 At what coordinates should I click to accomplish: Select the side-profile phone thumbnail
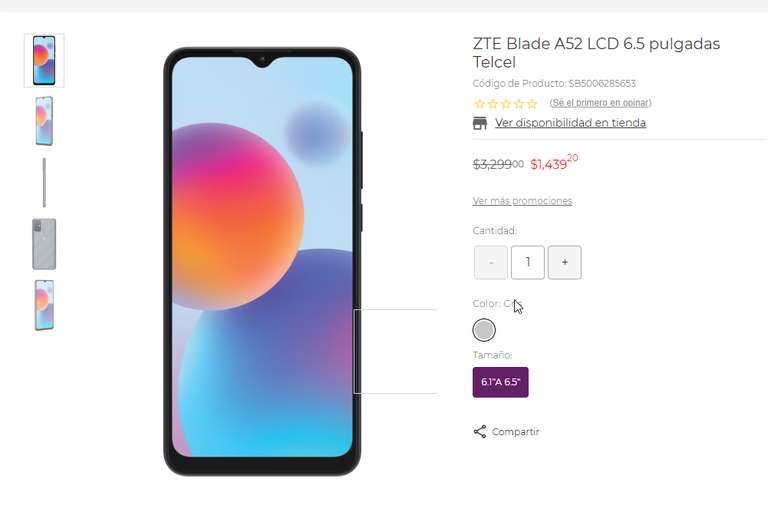pos(44,182)
